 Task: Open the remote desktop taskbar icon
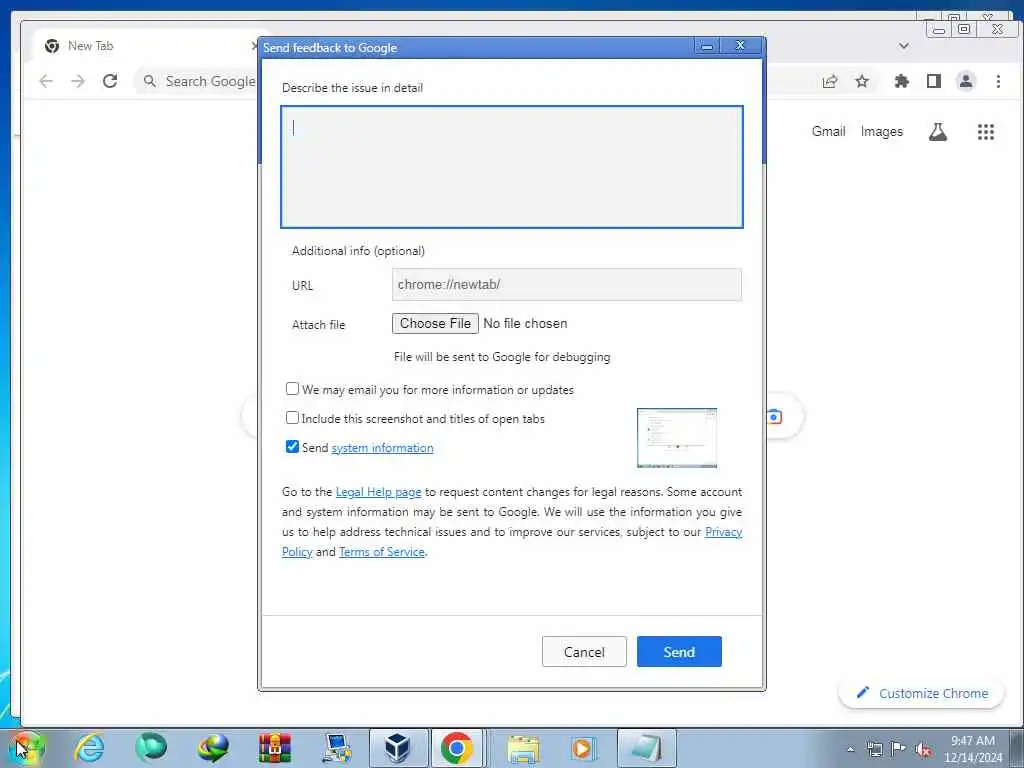coord(337,748)
